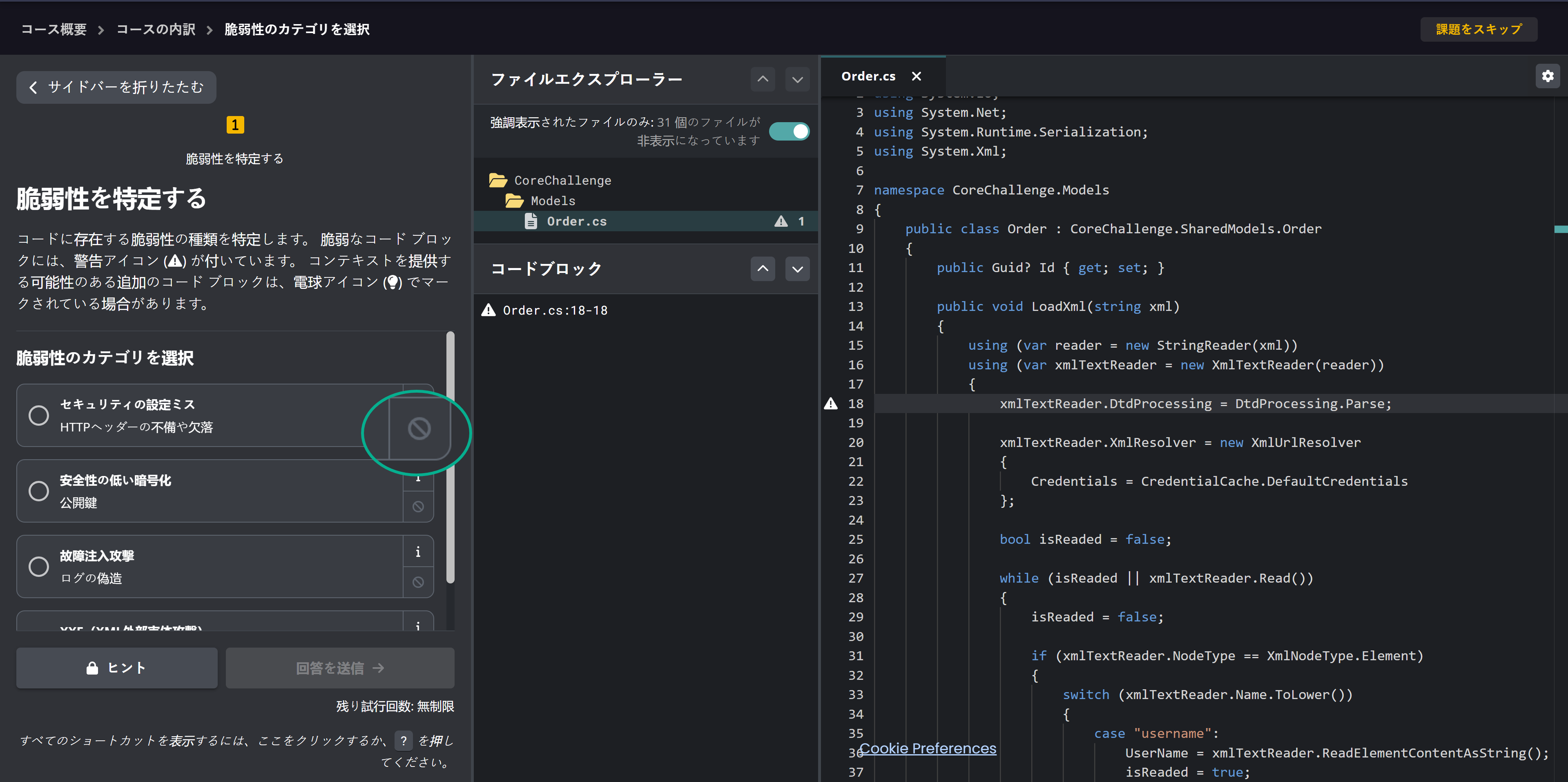The height and width of the screenshot is (782, 1568).
Task: Click the category list scrollbar
Action: (x=451, y=457)
